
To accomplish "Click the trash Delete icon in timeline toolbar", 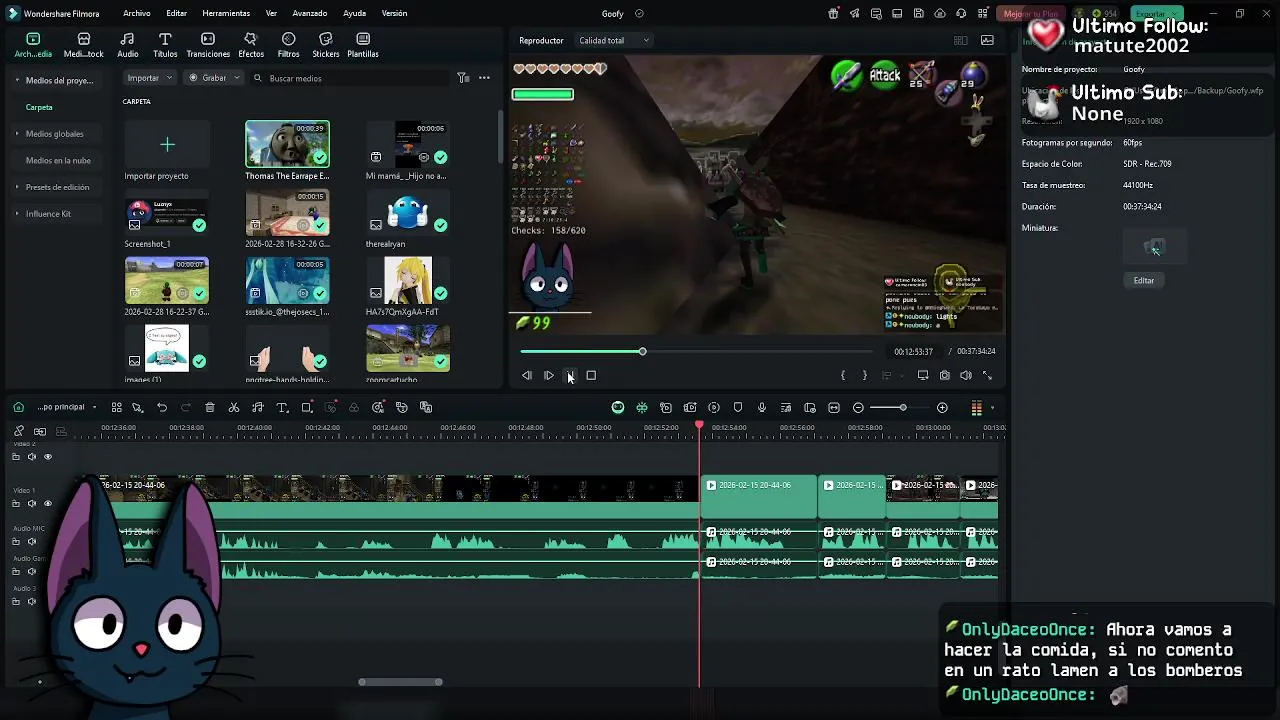I will 210,407.
